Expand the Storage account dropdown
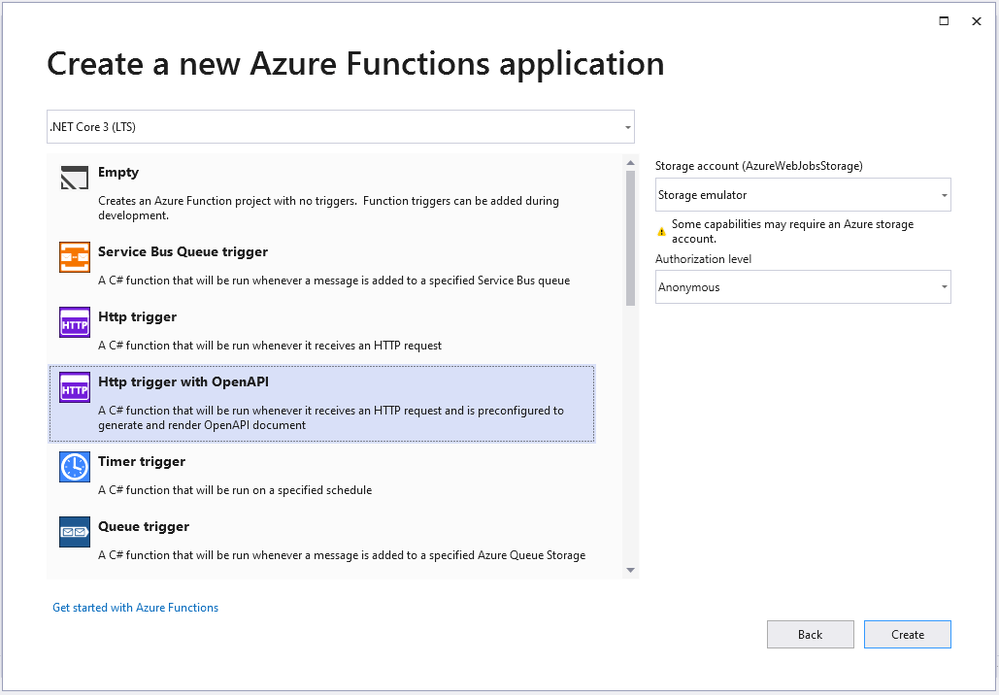 pyautogui.click(x=802, y=195)
